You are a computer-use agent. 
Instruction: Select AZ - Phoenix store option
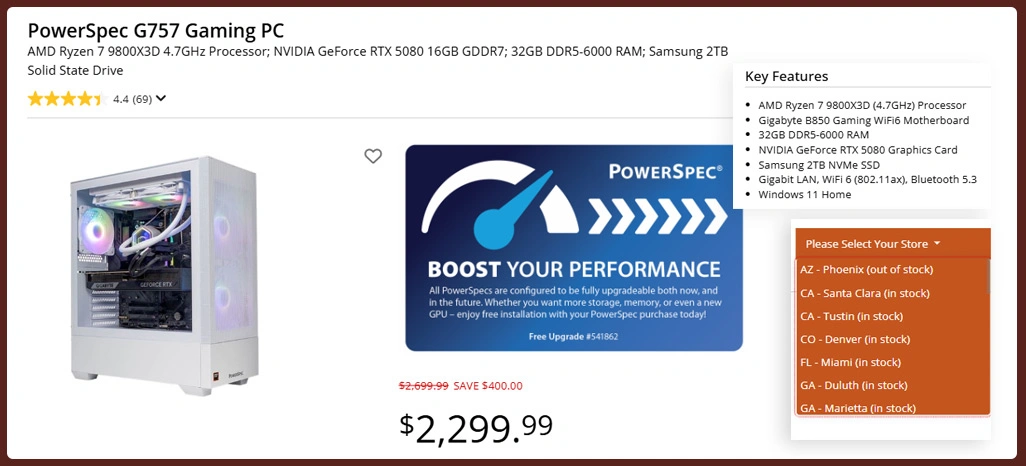[866, 270]
